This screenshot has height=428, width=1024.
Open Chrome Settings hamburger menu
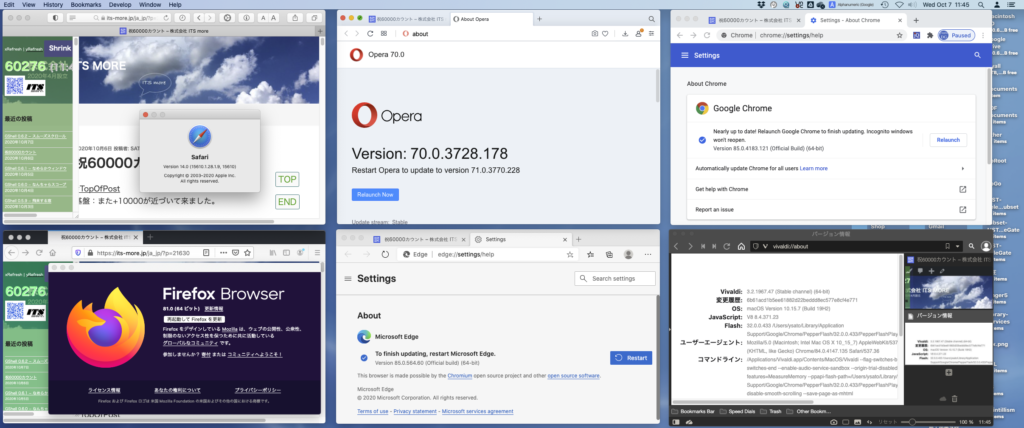(685, 57)
